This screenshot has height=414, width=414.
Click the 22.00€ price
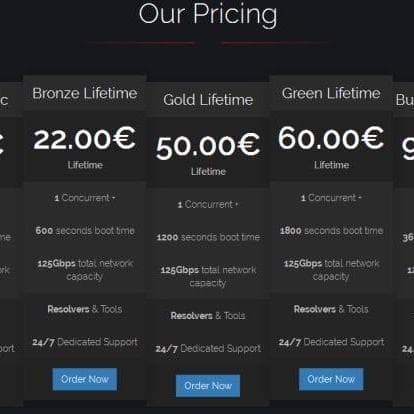[x=85, y=139]
